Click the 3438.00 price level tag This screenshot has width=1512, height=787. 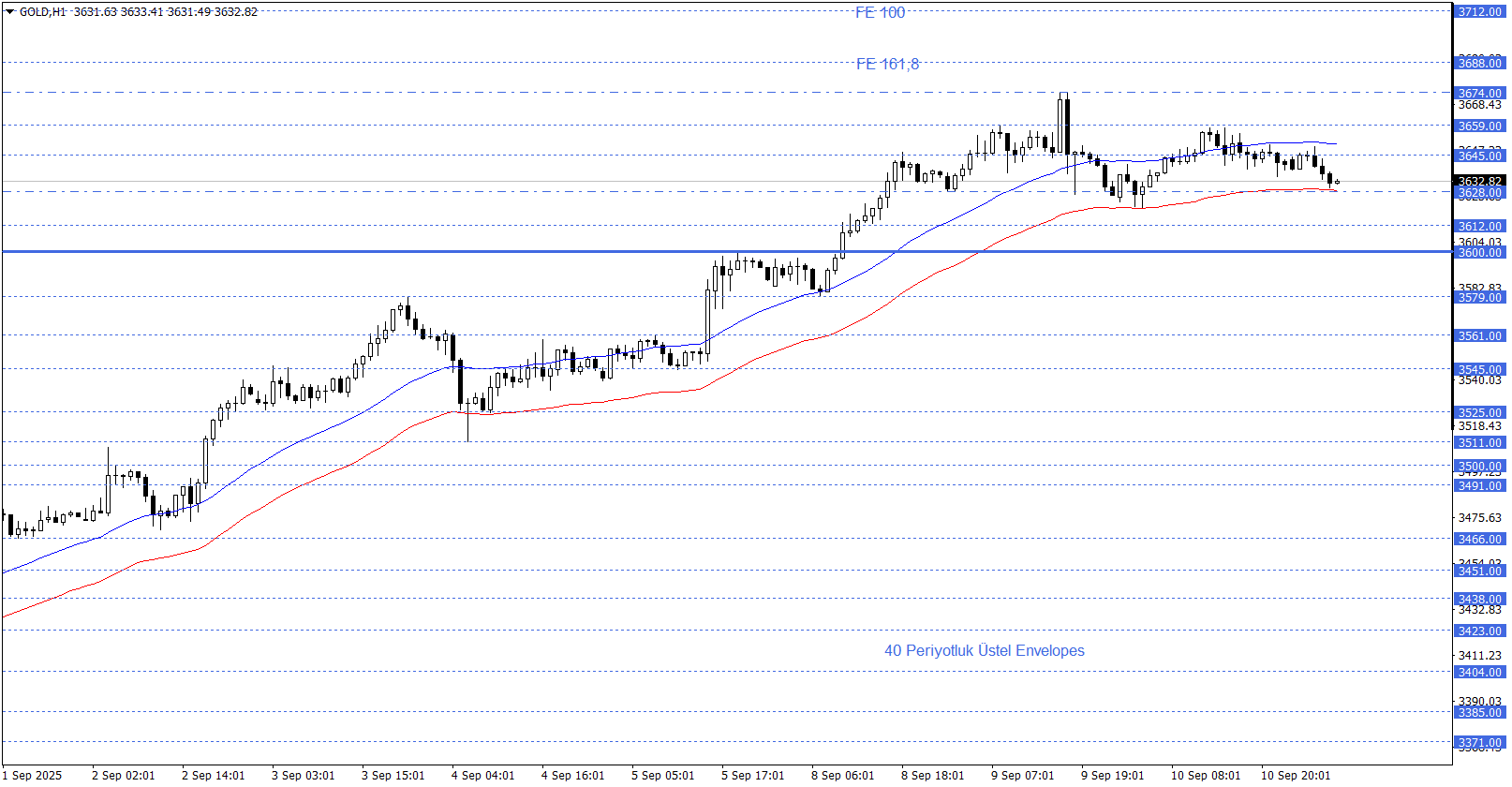click(x=1479, y=600)
